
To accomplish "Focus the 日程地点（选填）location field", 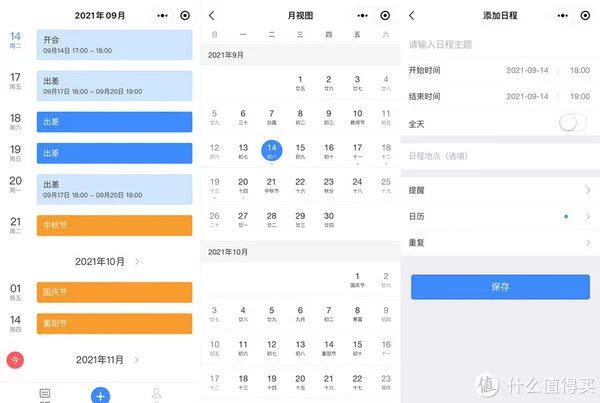I will [500, 156].
